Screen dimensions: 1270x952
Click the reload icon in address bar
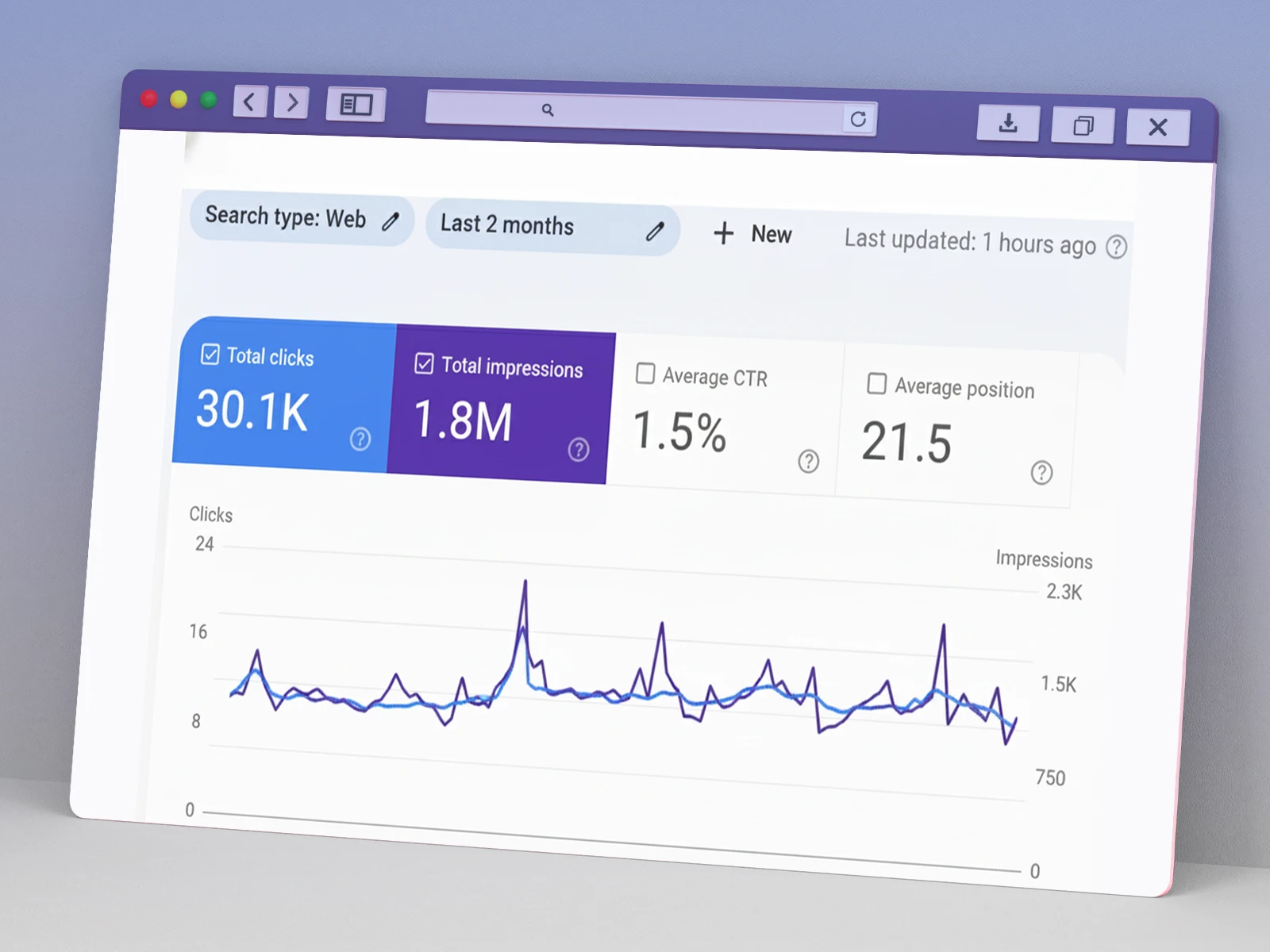(858, 119)
